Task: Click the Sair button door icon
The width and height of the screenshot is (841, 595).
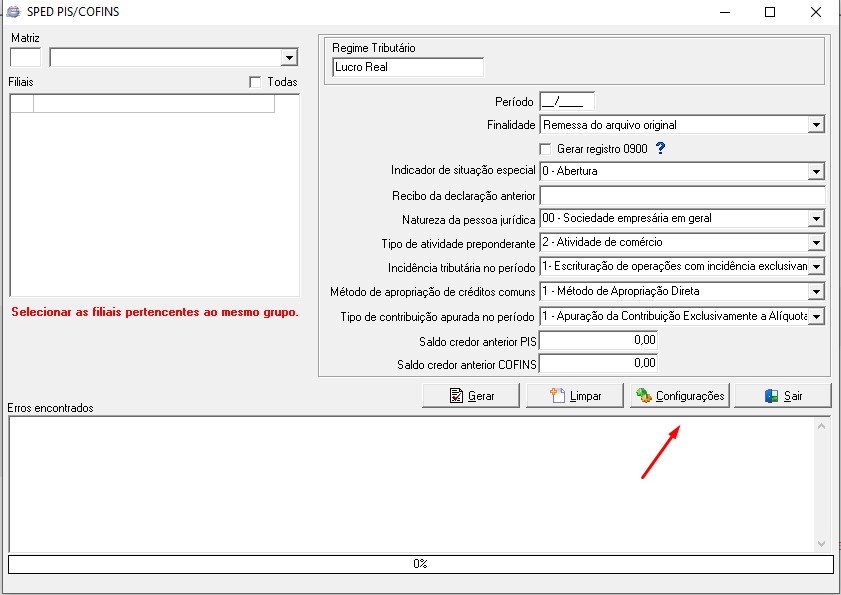Action: [771, 396]
